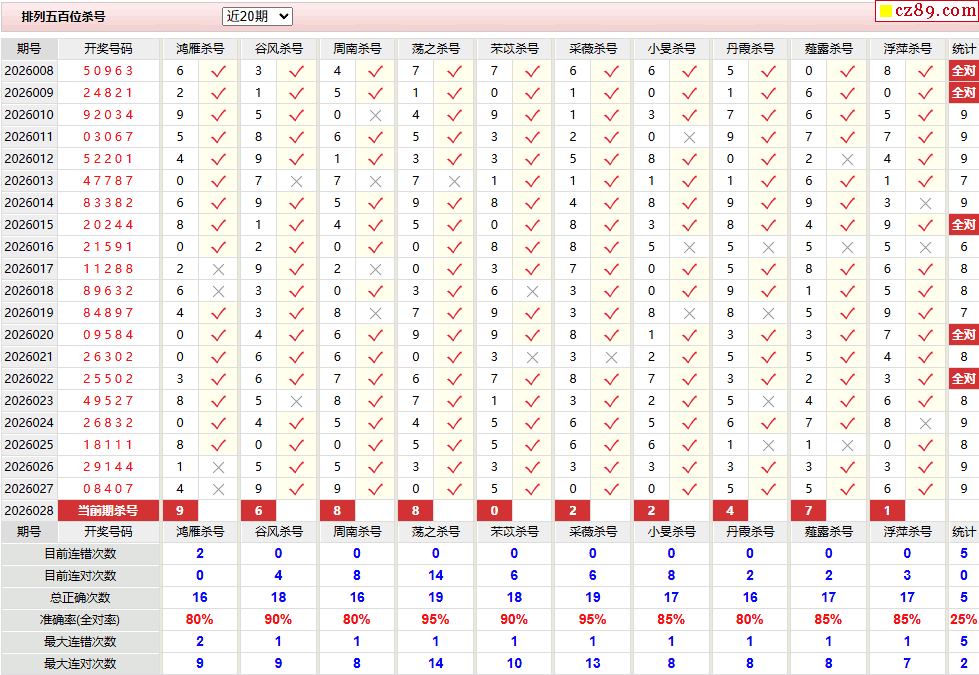Image resolution: width=979 pixels, height=675 pixels.
Task: Click the 浮萍 check mark in row 2026022
Action: click(x=925, y=378)
